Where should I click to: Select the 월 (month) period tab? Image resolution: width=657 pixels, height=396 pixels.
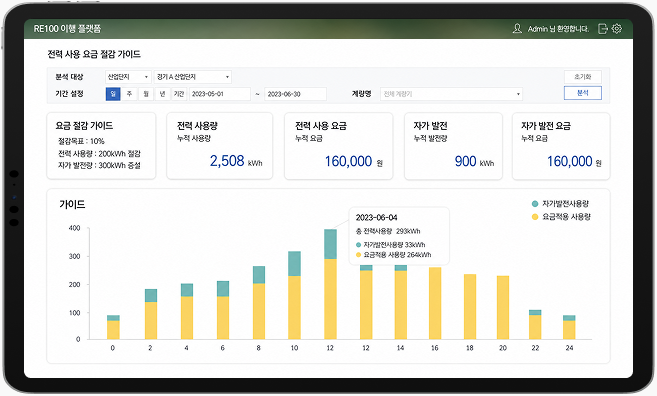(146, 94)
